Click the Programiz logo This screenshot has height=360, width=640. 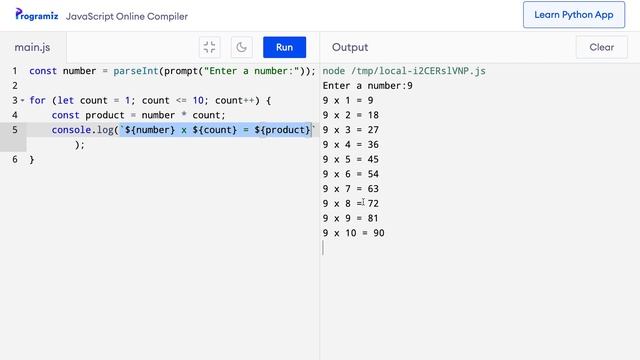37,16
